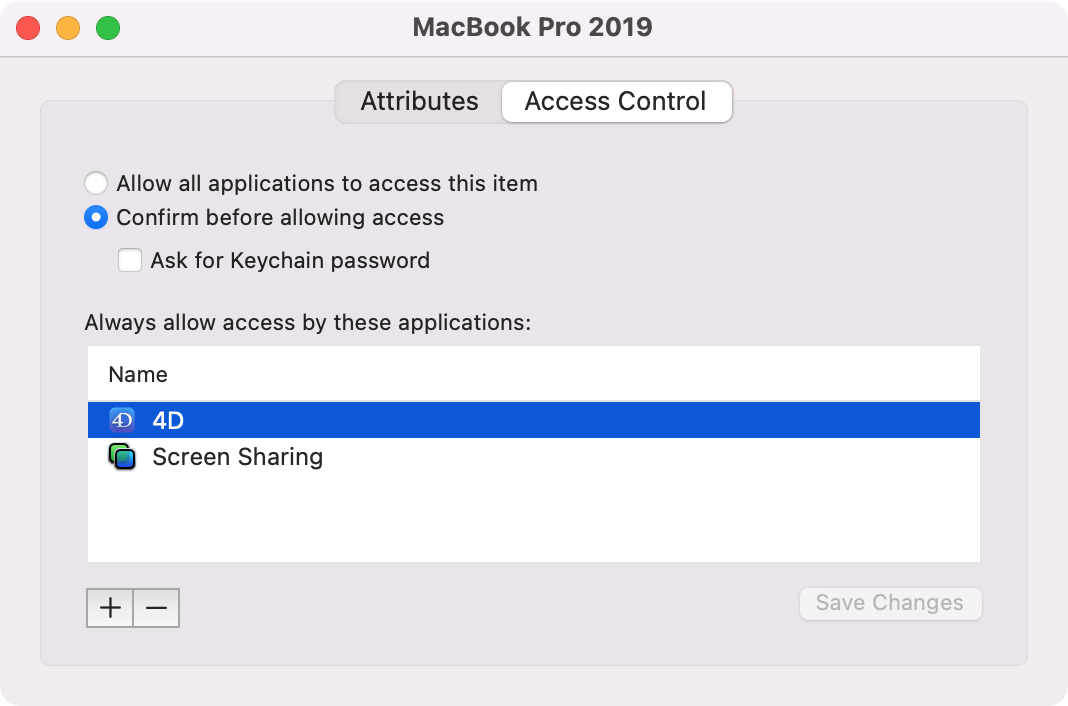1068x706 pixels.
Task: Highlight the 4D entry in the list
Action: pyautogui.click(x=400, y=420)
